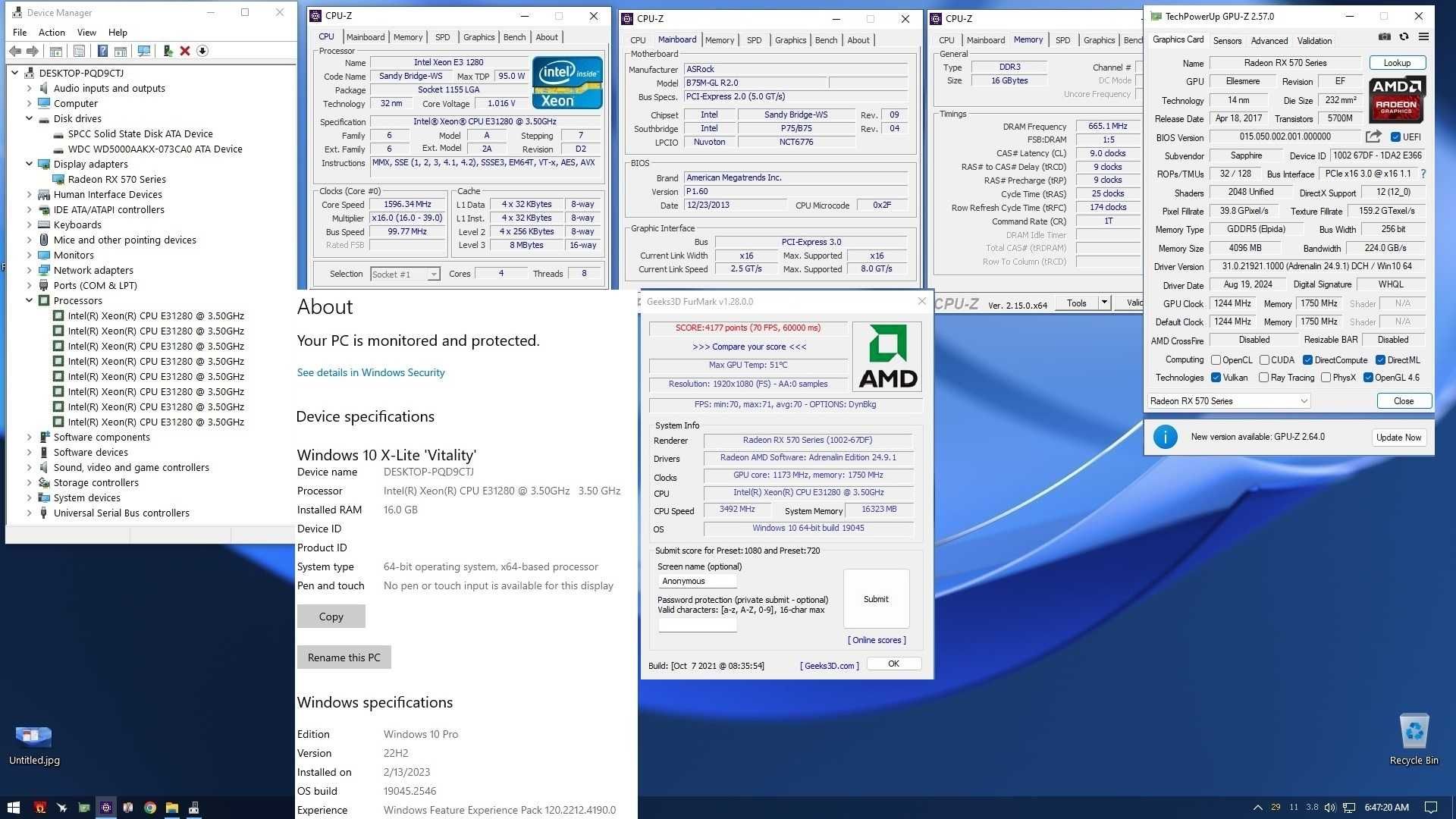Collapse the Disk drives tree node
Screen dimensions: 1456x819
pos(29,118)
